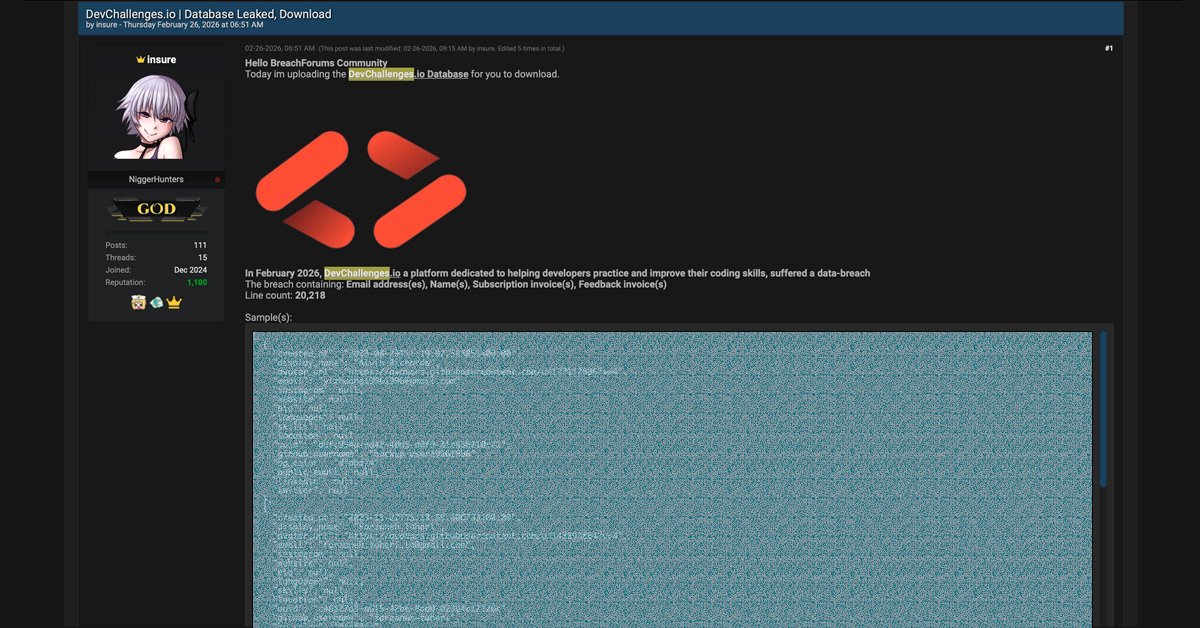Click the DevChallenges.io Database underlined link
Image resolution: width=1200 pixels, height=628 pixels.
pos(408,74)
